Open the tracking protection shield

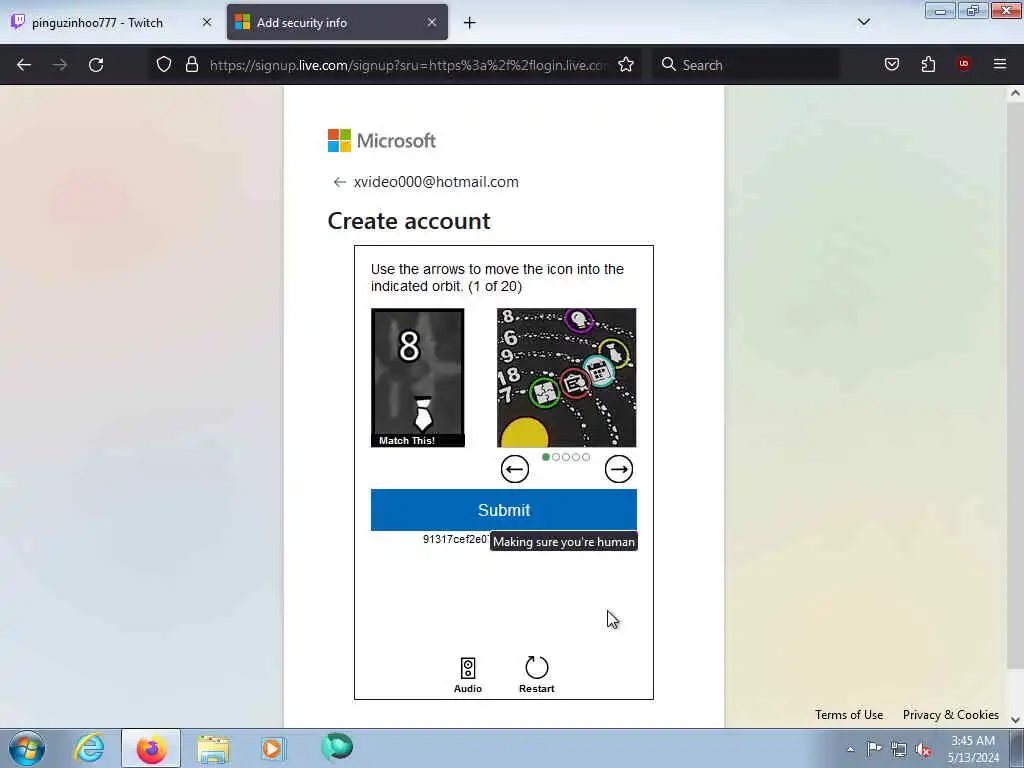click(164, 65)
